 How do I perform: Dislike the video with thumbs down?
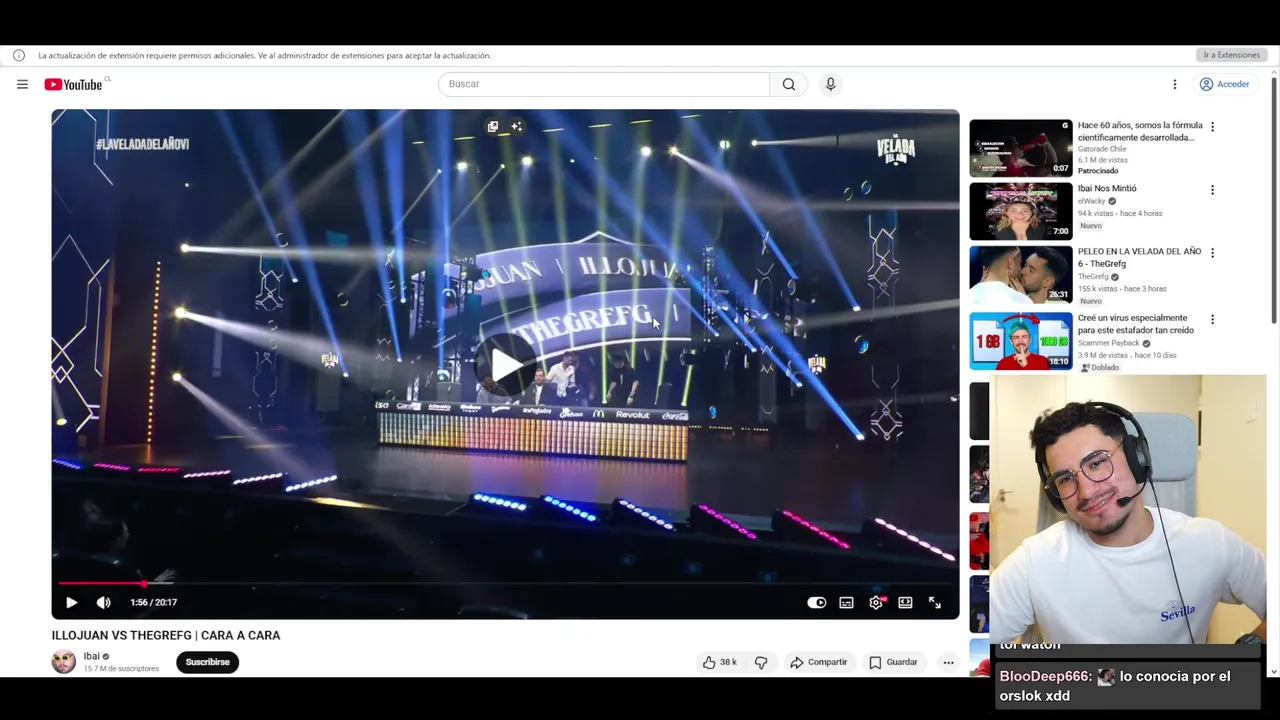pyautogui.click(x=761, y=662)
